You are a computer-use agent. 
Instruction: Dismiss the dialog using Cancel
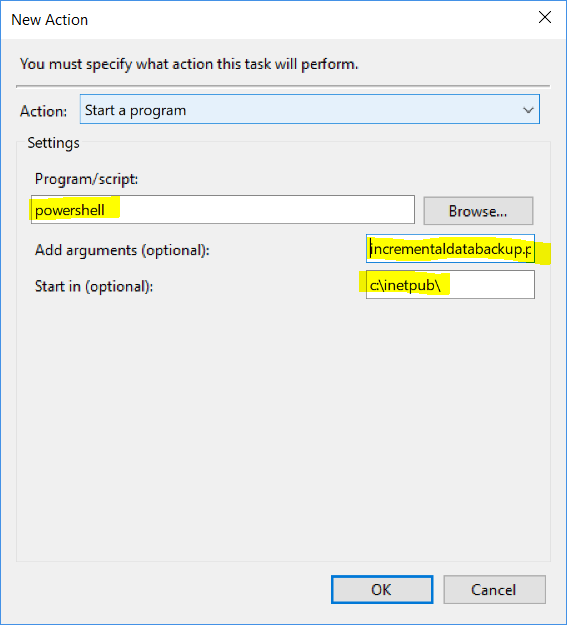click(494, 590)
